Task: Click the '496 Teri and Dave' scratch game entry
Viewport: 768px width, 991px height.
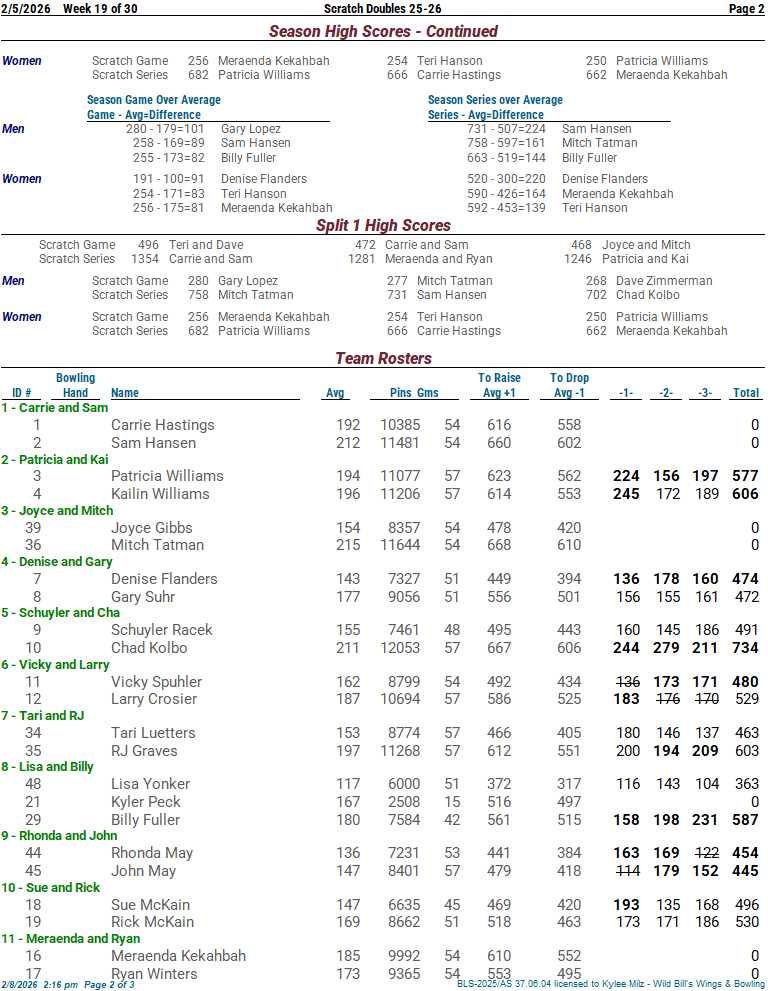Action: point(190,245)
